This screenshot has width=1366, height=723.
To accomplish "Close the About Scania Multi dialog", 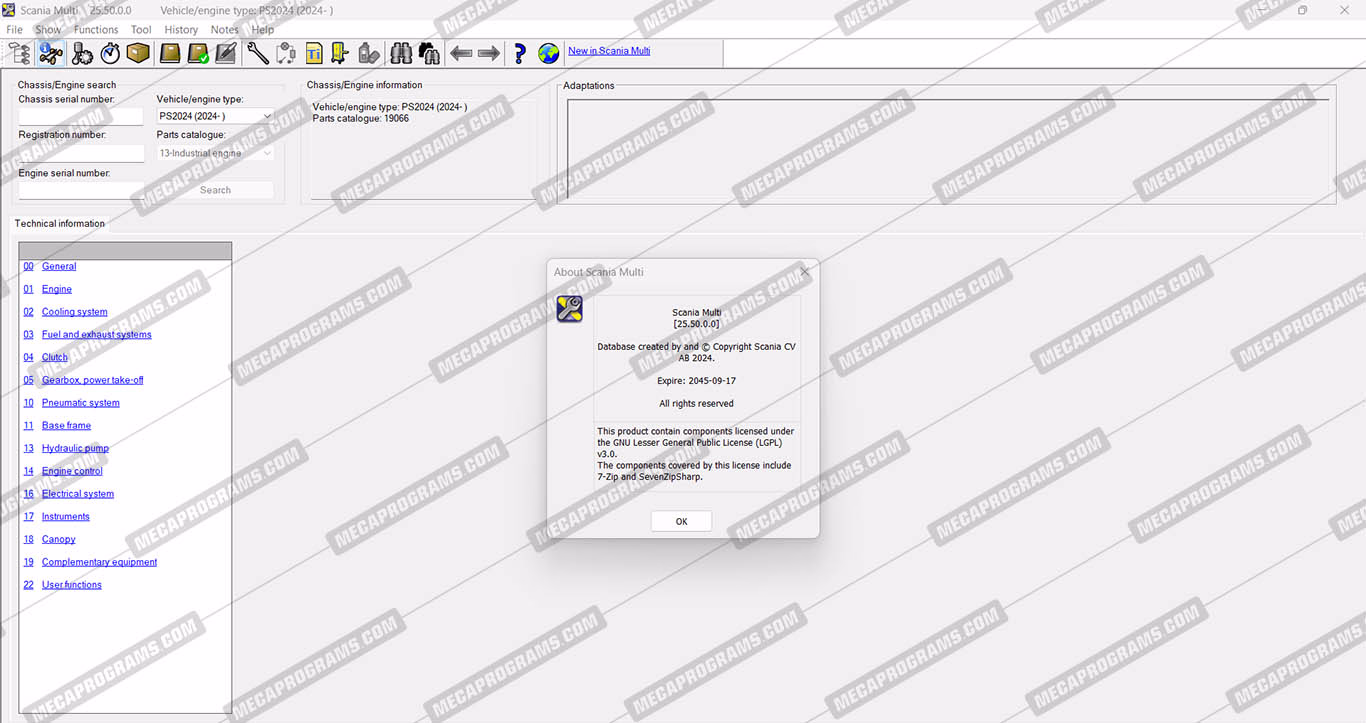I will pos(805,272).
